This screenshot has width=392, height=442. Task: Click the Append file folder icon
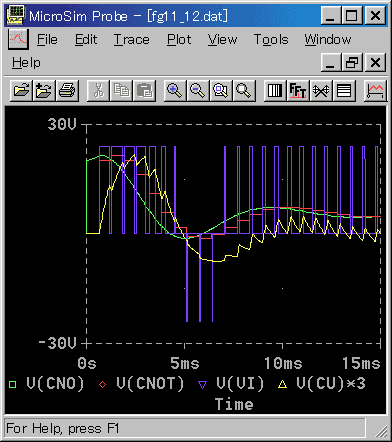[x=44, y=91]
